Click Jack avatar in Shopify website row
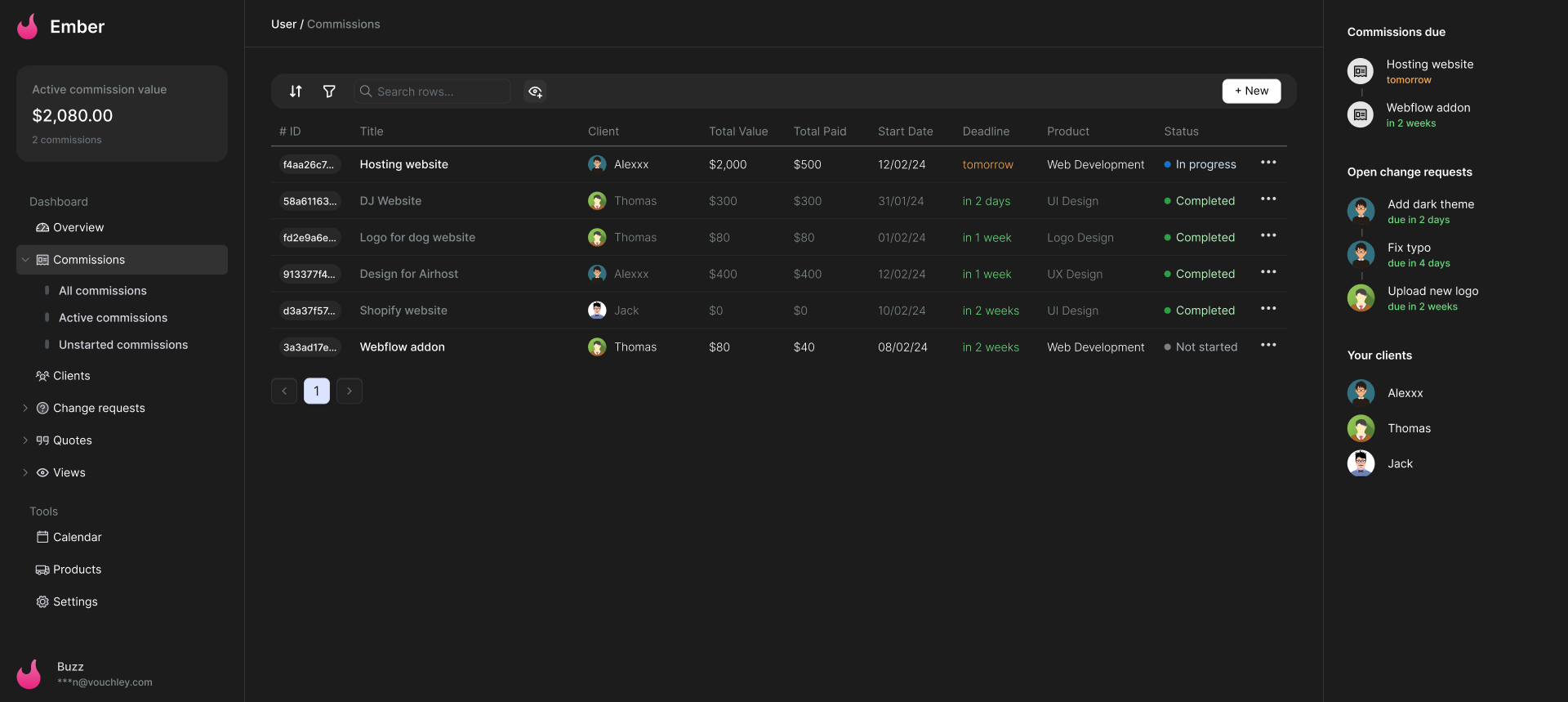1568x702 pixels. point(597,311)
